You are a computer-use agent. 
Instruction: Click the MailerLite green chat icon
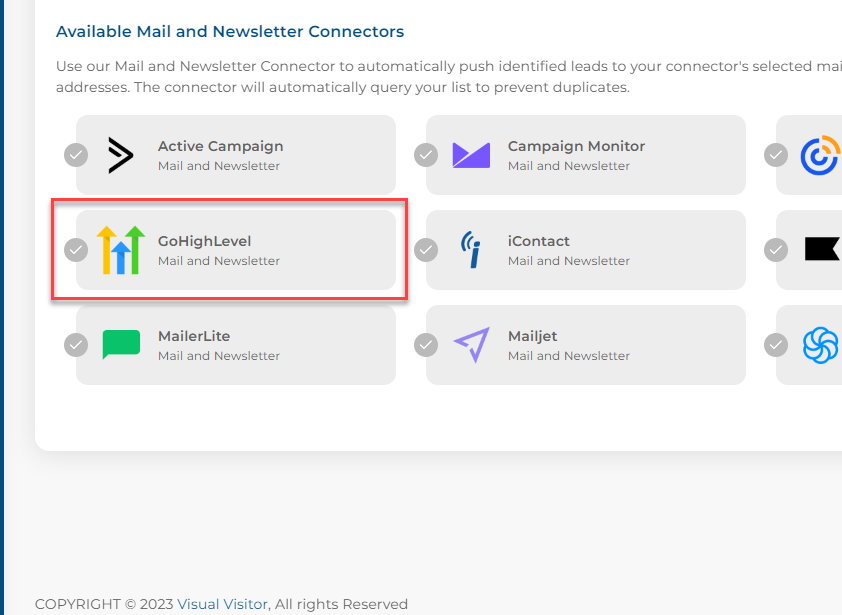tap(121, 345)
